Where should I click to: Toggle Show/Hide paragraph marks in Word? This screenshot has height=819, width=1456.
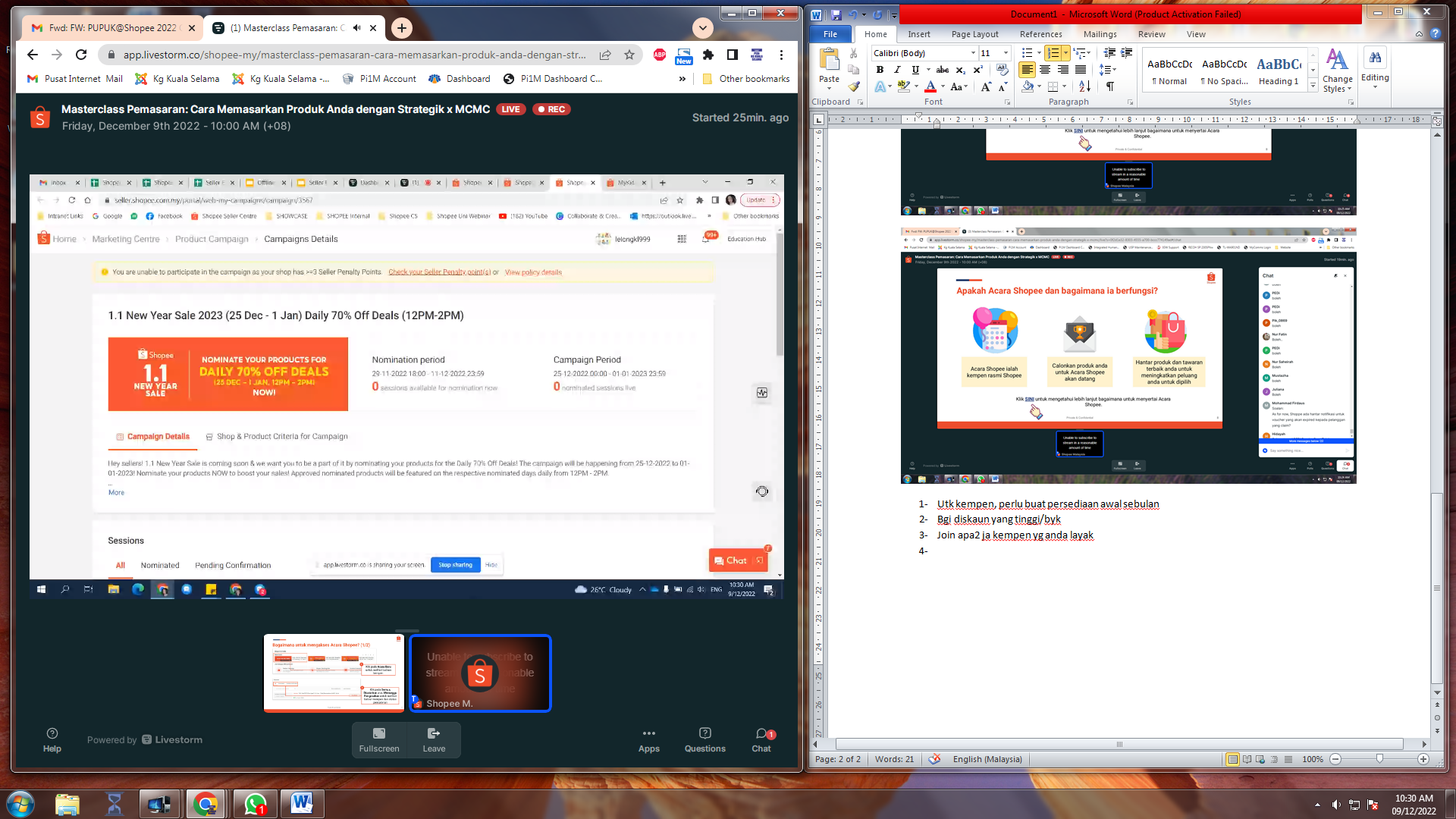[x=1110, y=87]
